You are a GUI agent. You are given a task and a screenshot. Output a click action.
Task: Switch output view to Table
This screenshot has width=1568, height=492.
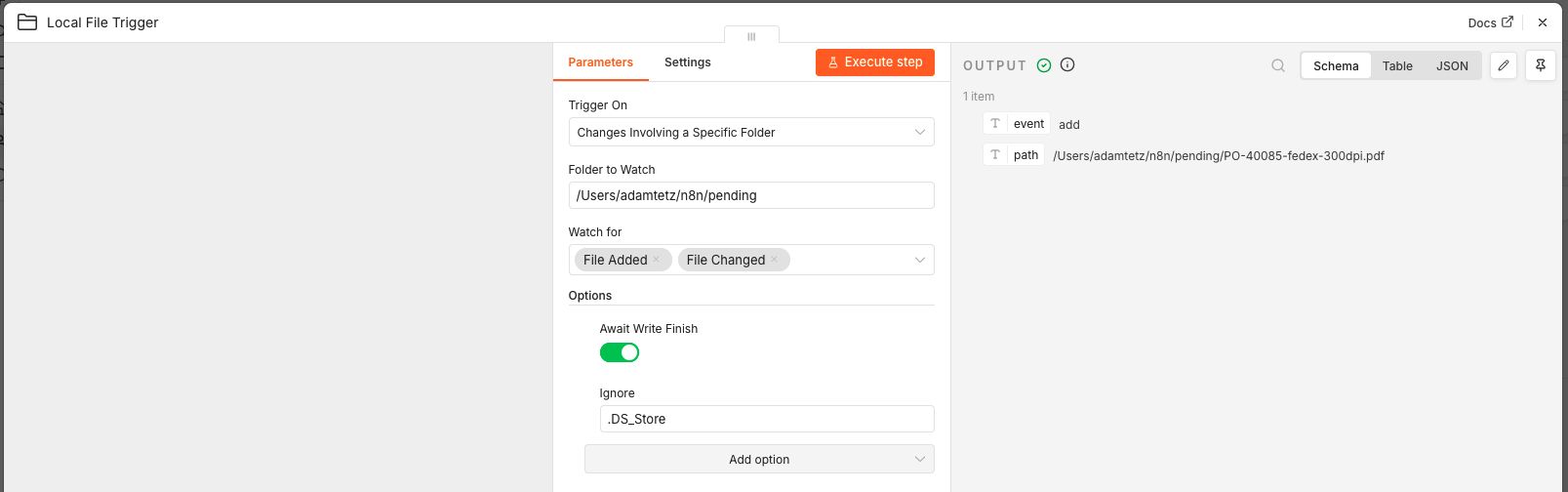coord(1397,65)
